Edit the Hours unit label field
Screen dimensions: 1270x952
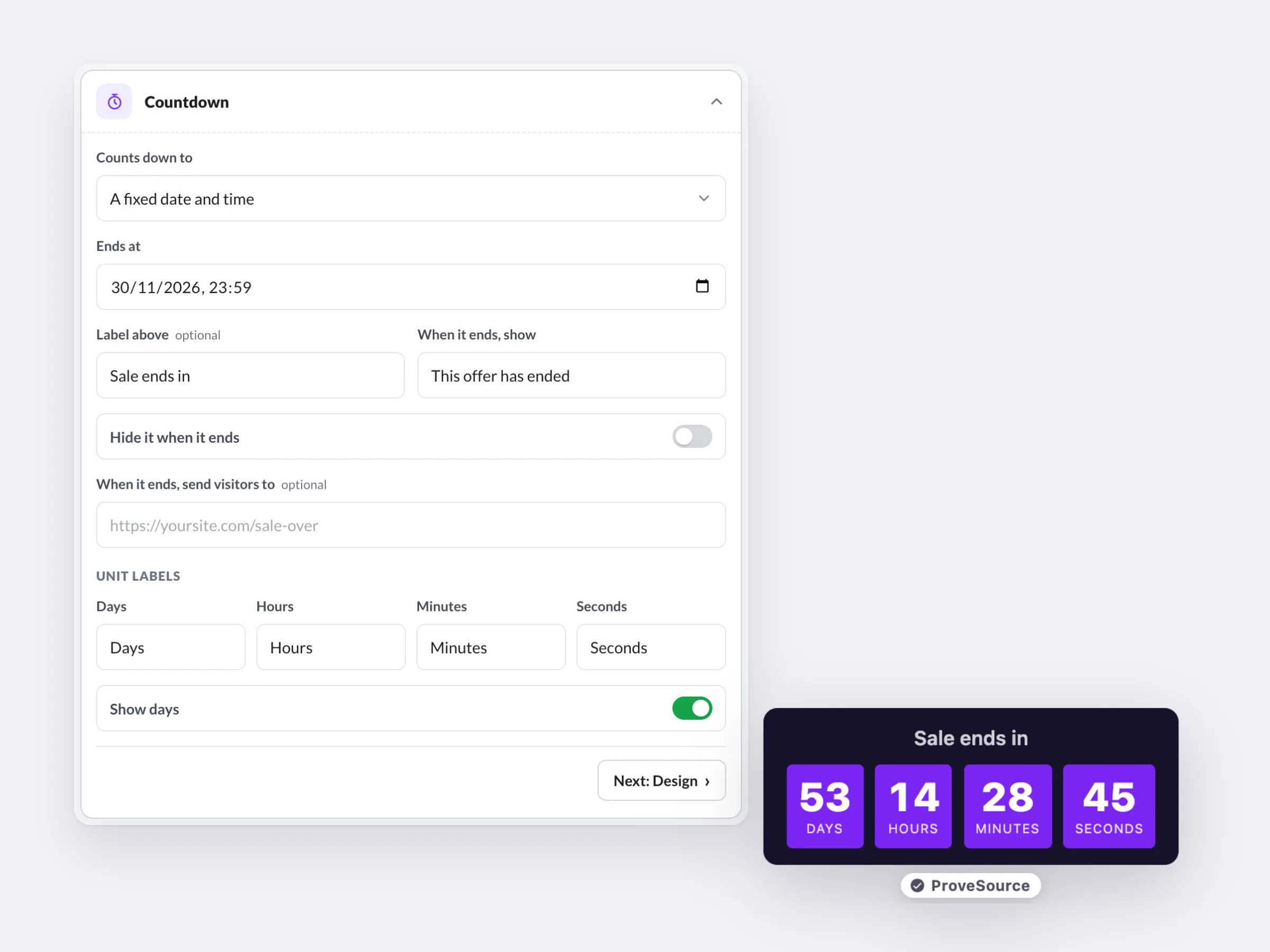coord(331,647)
